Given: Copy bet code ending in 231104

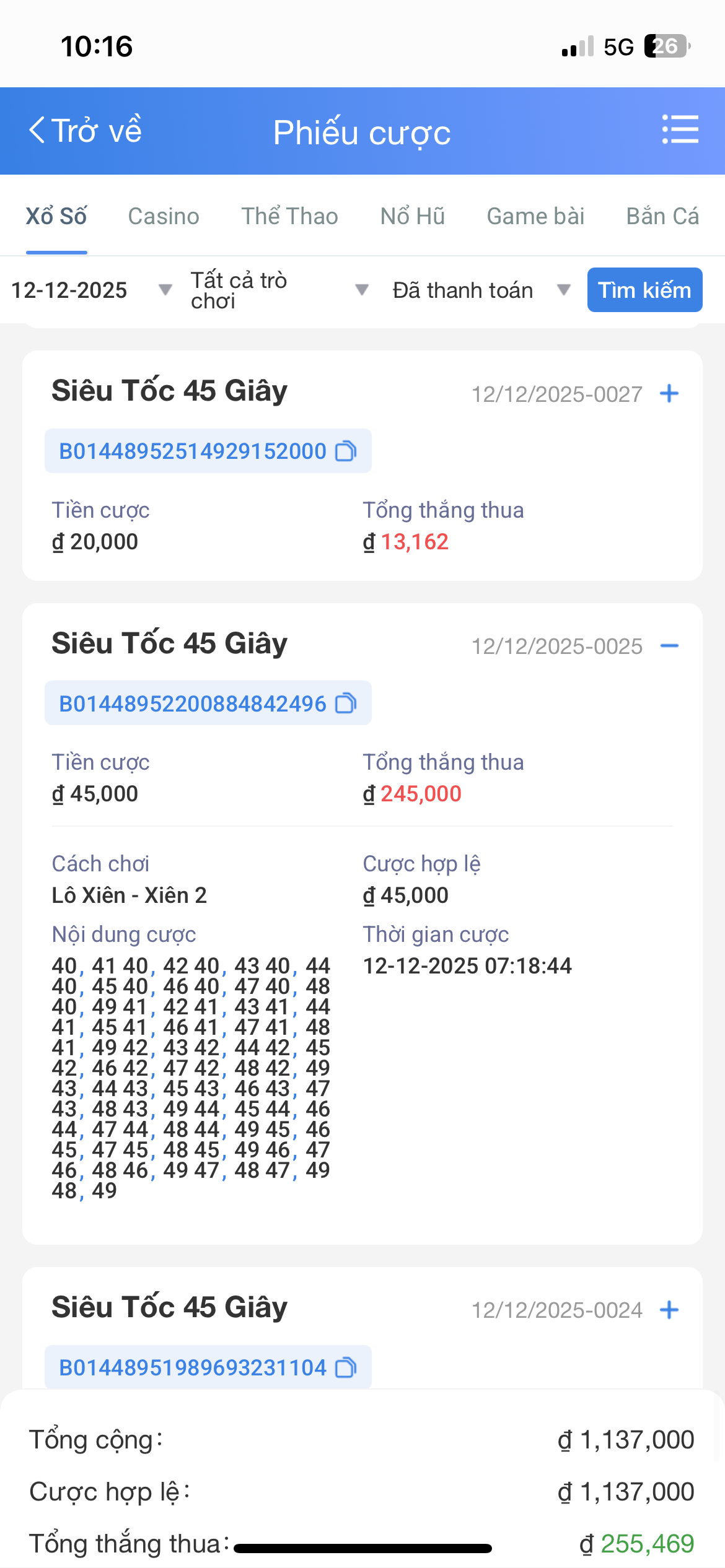Looking at the screenshot, I should coord(346,1367).
